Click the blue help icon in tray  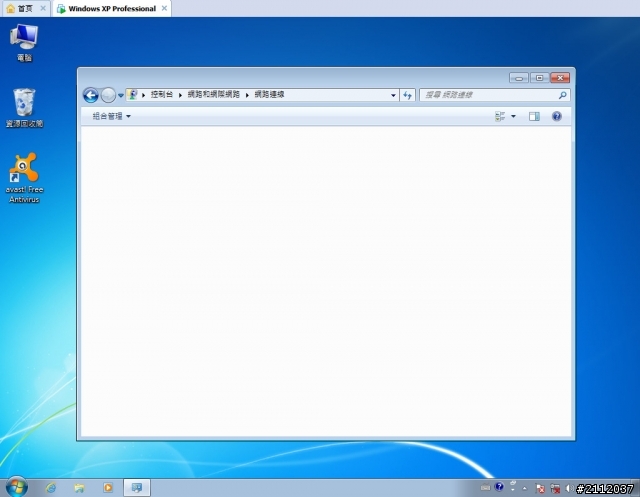[499, 486]
